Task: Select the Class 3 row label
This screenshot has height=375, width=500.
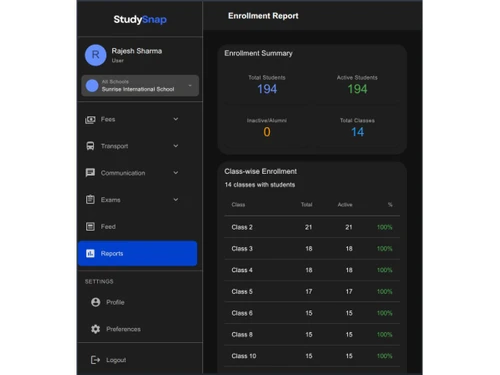Action: click(x=242, y=249)
